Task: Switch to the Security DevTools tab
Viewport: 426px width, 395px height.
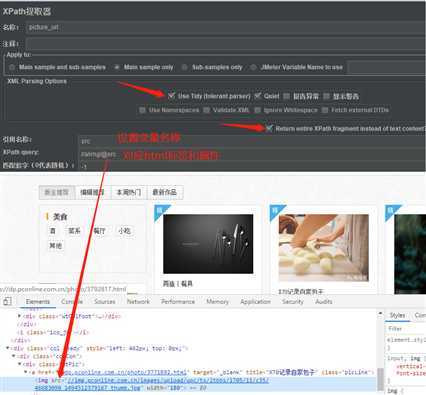Action: [293, 302]
